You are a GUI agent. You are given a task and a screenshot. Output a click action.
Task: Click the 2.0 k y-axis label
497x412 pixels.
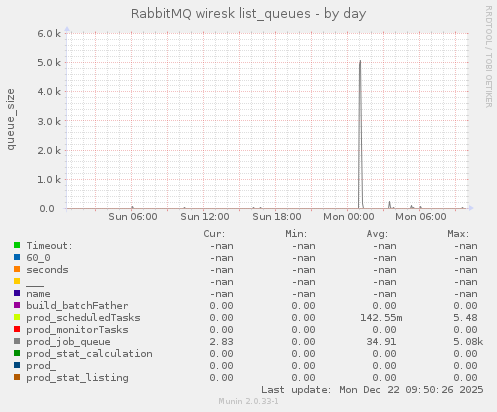(49, 150)
